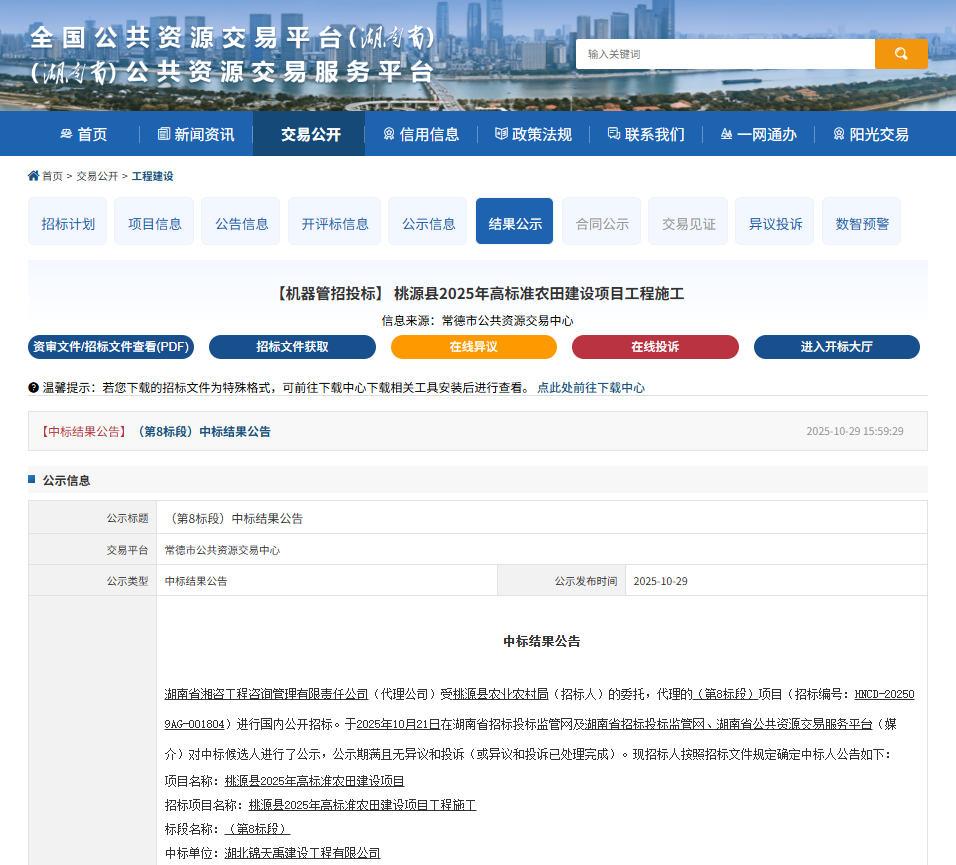Viewport: 956px width, 865px height.
Task: Switch to the 开评标信息 tab
Action: [334, 221]
